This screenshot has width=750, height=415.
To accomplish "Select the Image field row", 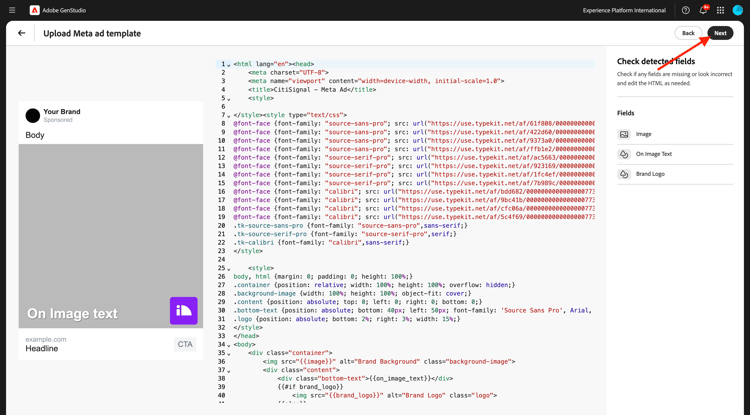I will click(675, 134).
